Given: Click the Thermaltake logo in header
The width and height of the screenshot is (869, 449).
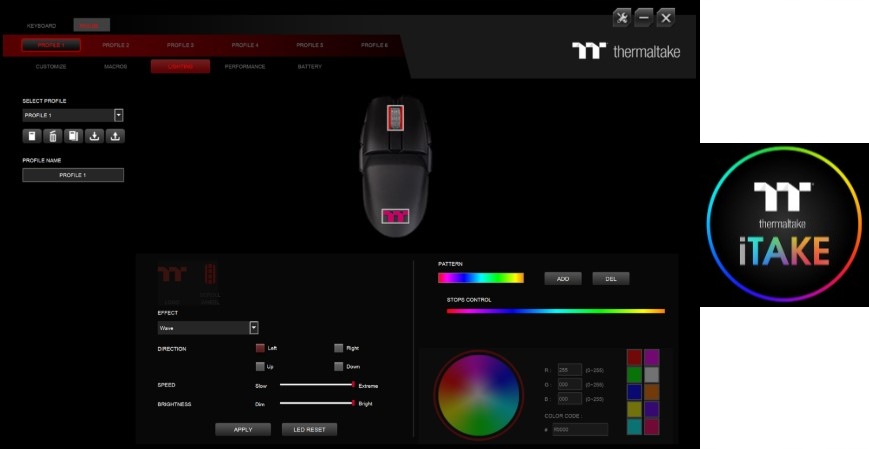Looking at the screenshot, I should click(x=626, y=52).
